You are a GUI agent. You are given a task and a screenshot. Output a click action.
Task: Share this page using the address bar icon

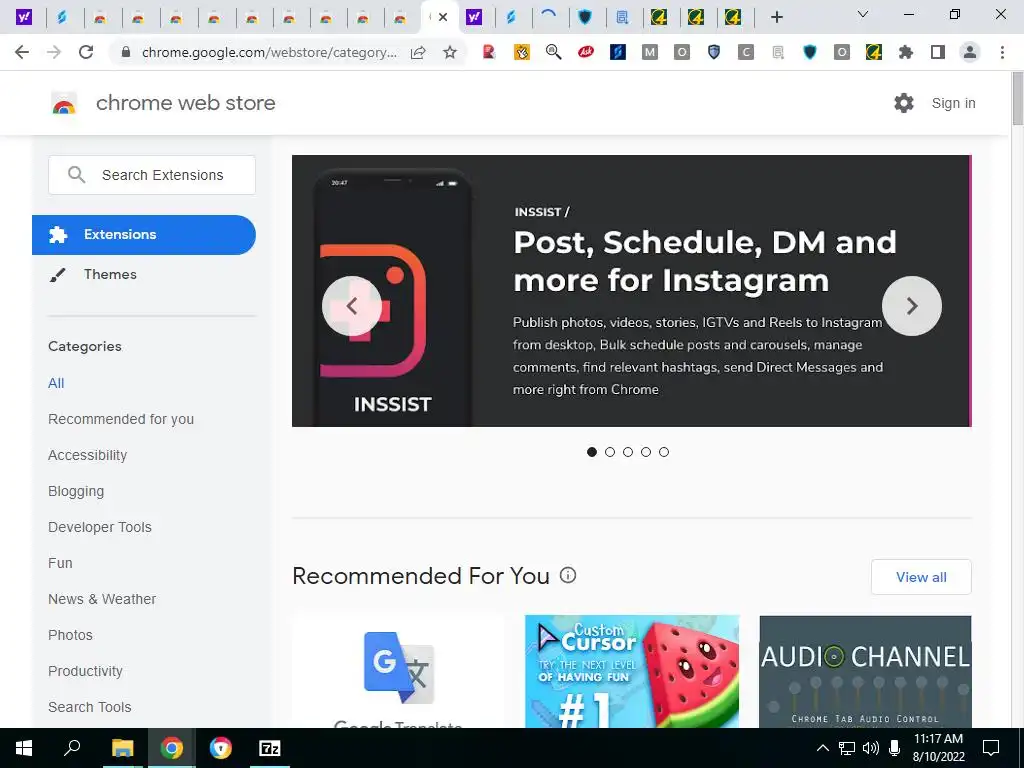[x=418, y=52]
